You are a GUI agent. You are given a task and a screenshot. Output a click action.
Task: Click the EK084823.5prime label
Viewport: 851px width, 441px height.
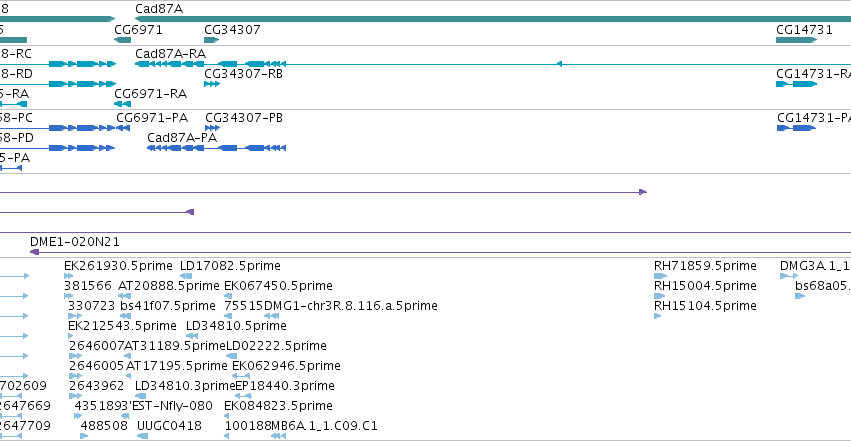click(278, 406)
